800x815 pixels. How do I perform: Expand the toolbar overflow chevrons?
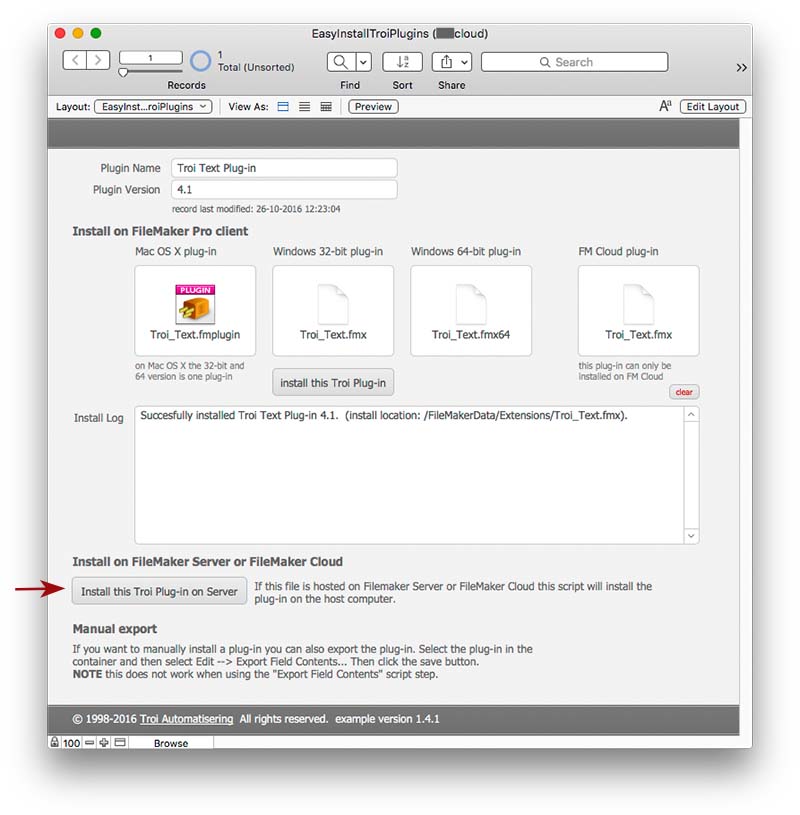[x=741, y=68]
